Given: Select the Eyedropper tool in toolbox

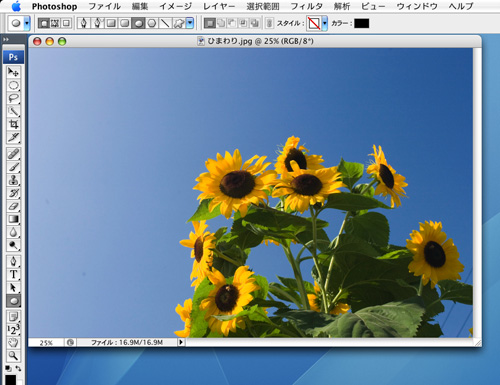Looking at the screenshot, I should [13, 137].
